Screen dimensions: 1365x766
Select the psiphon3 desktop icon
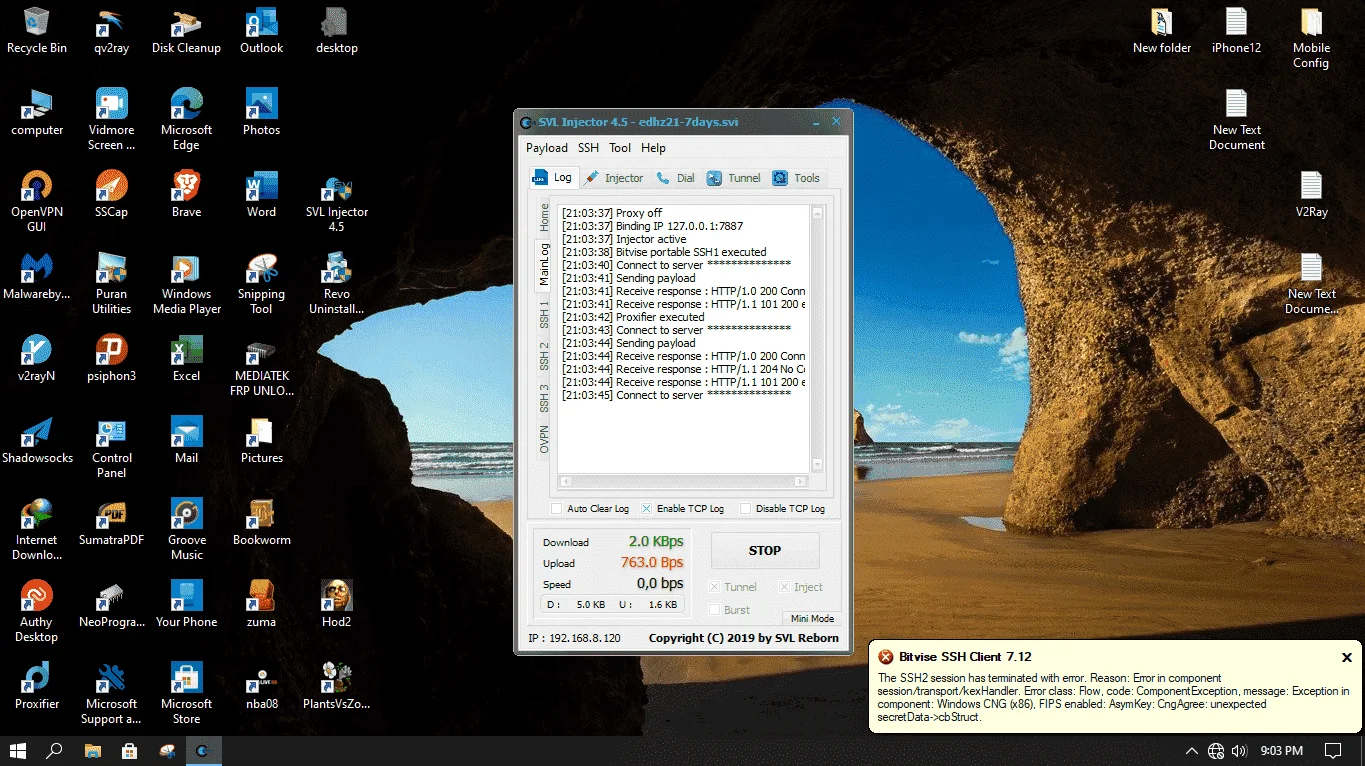point(111,358)
